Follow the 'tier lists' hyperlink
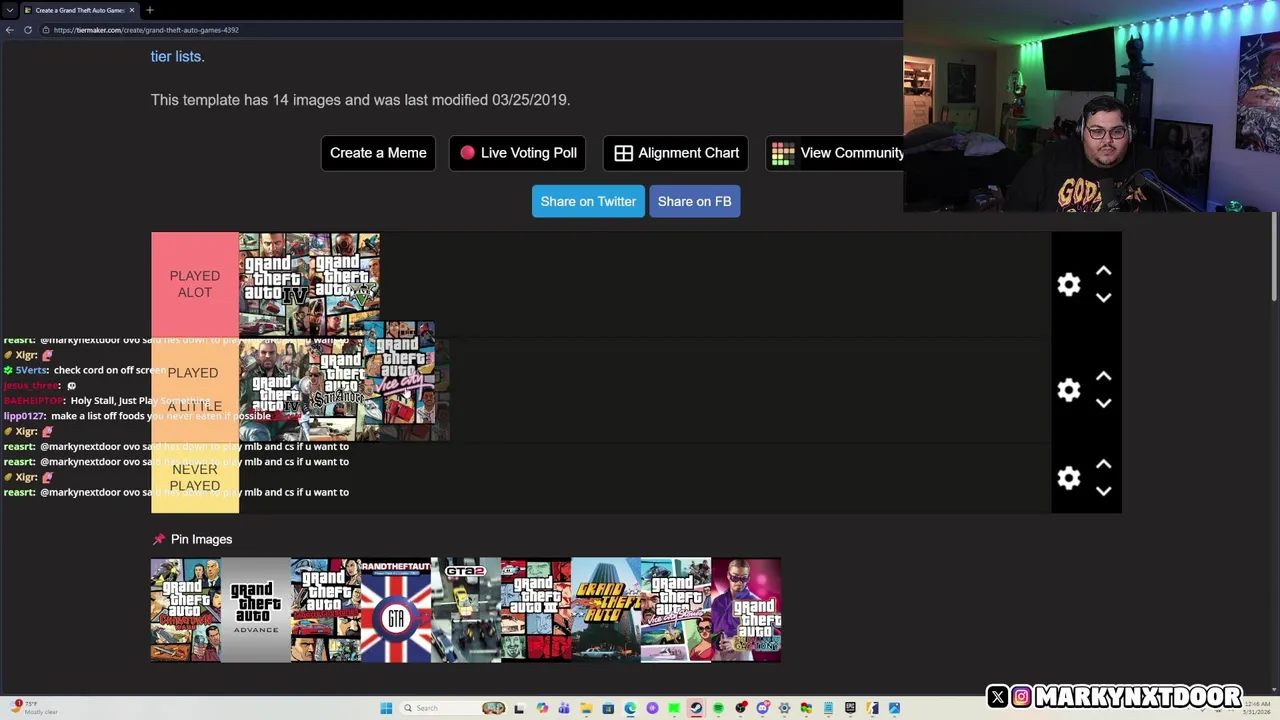The image size is (1280, 720). click(176, 56)
